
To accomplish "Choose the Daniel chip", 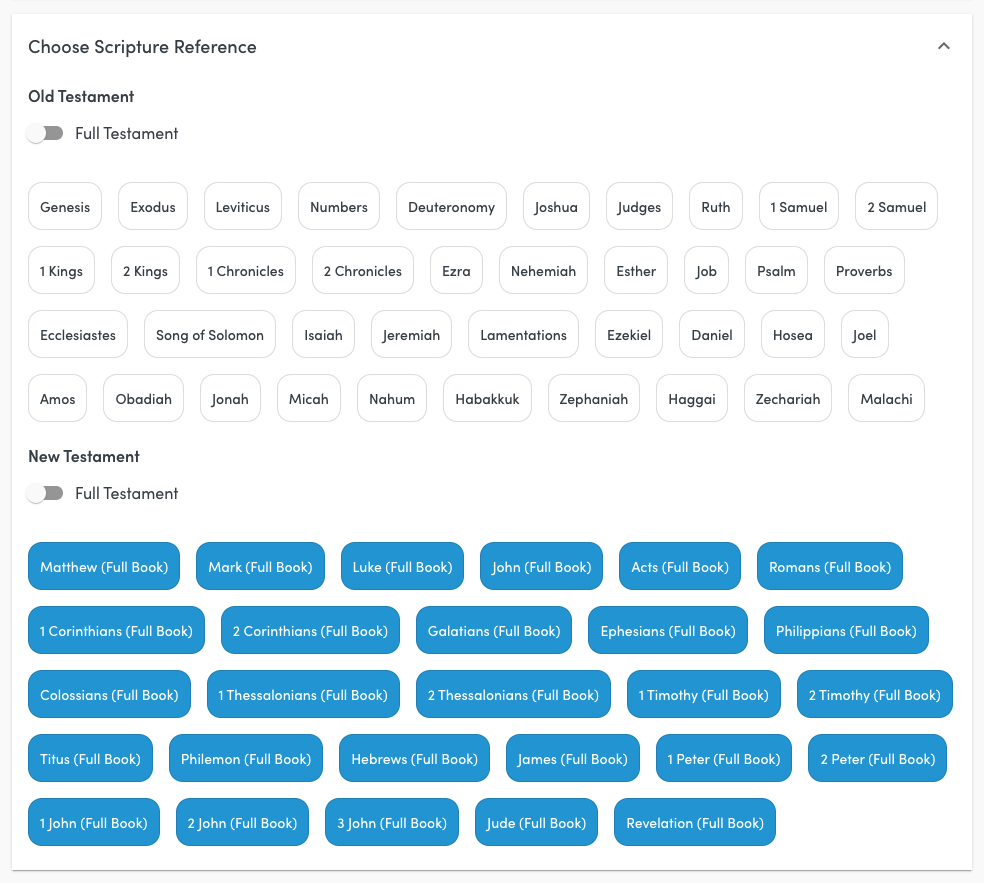I will pyautogui.click(x=712, y=334).
